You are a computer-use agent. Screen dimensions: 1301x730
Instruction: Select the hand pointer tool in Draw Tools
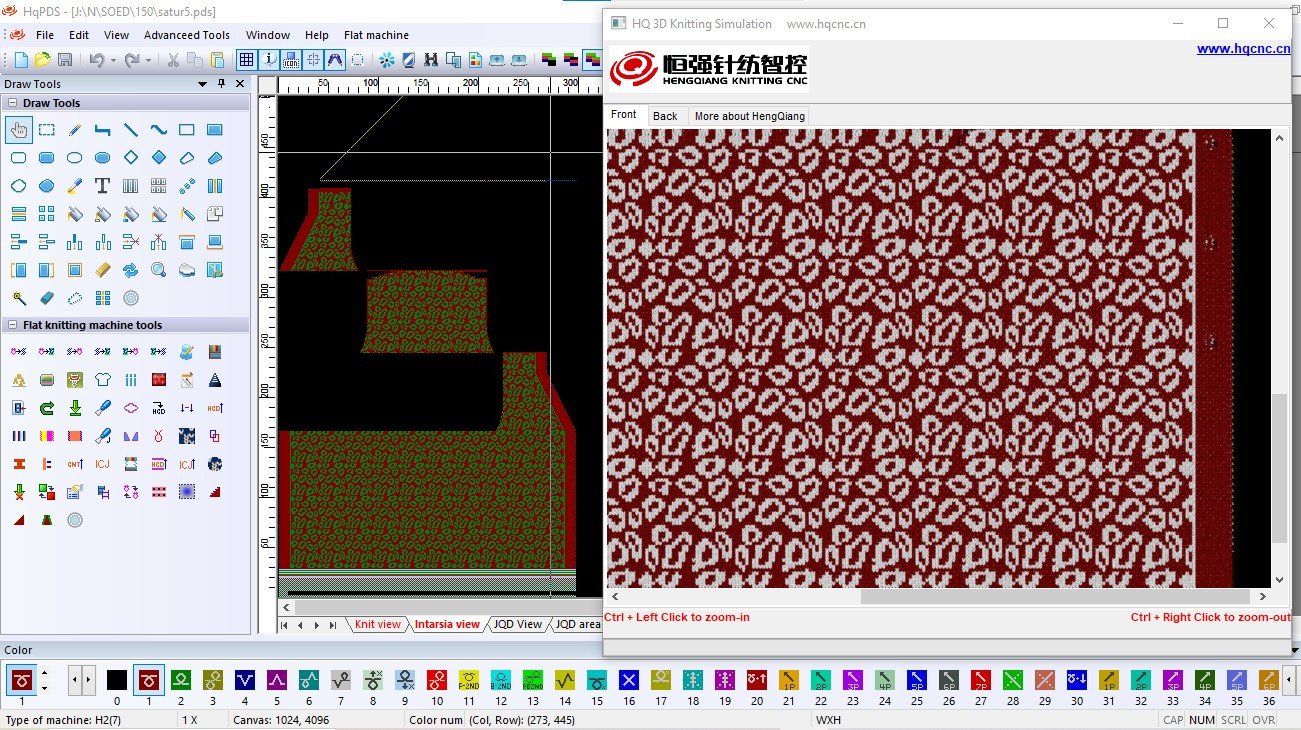tap(18, 130)
